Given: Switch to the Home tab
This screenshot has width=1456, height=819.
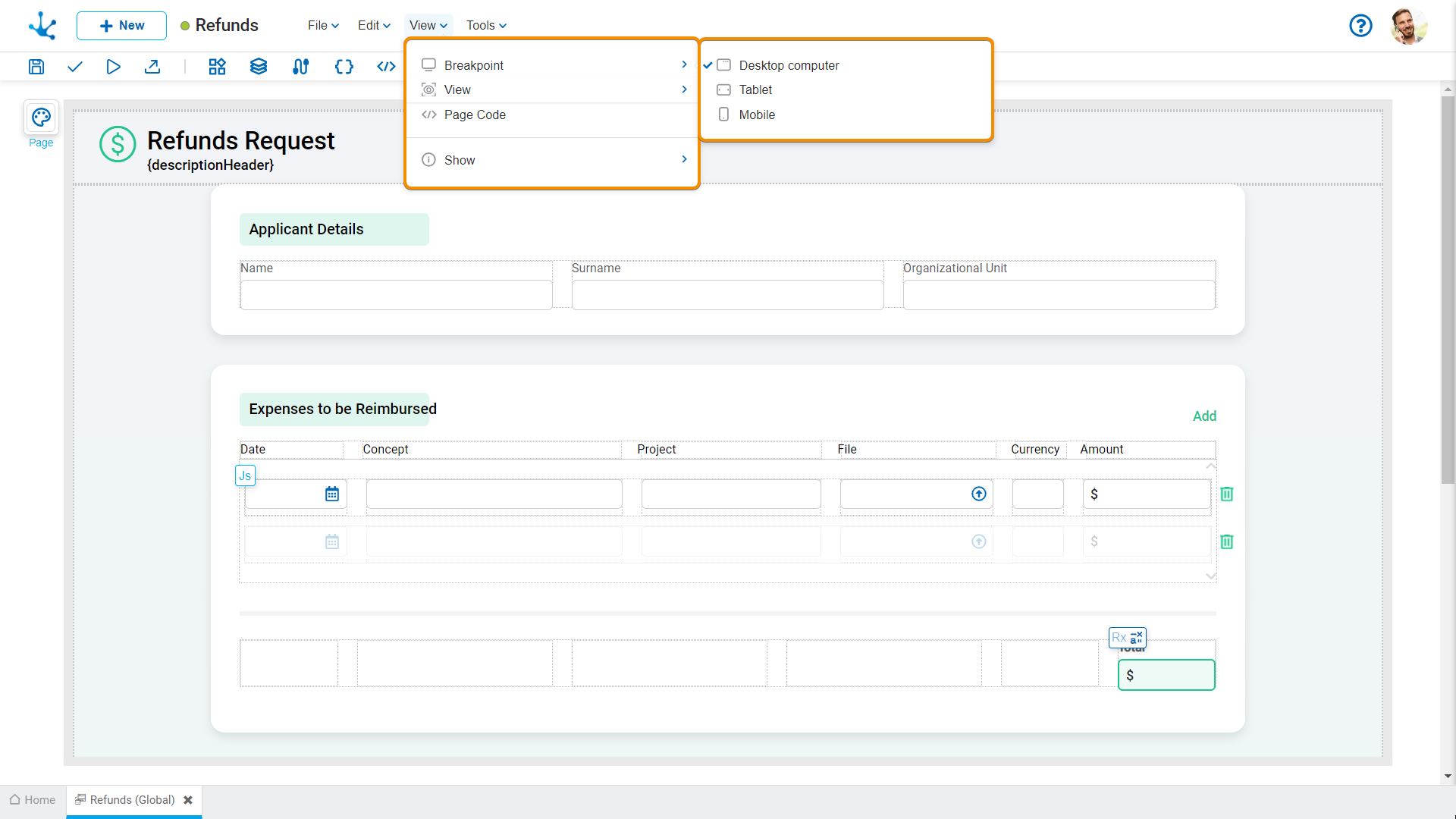Looking at the screenshot, I should coord(33,800).
